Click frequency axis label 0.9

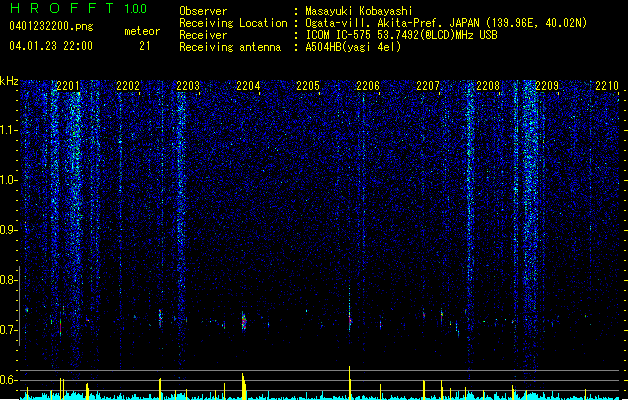[x=8, y=230]
